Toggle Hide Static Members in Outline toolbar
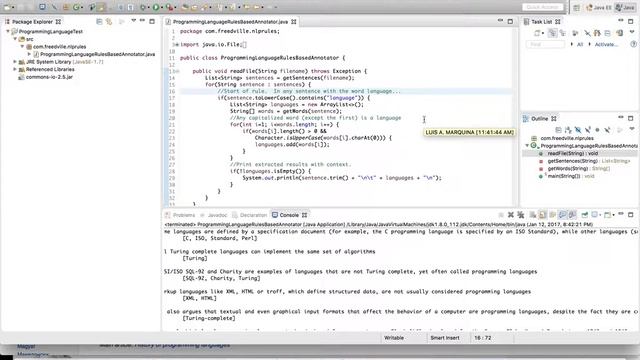 tap(587, 130)
